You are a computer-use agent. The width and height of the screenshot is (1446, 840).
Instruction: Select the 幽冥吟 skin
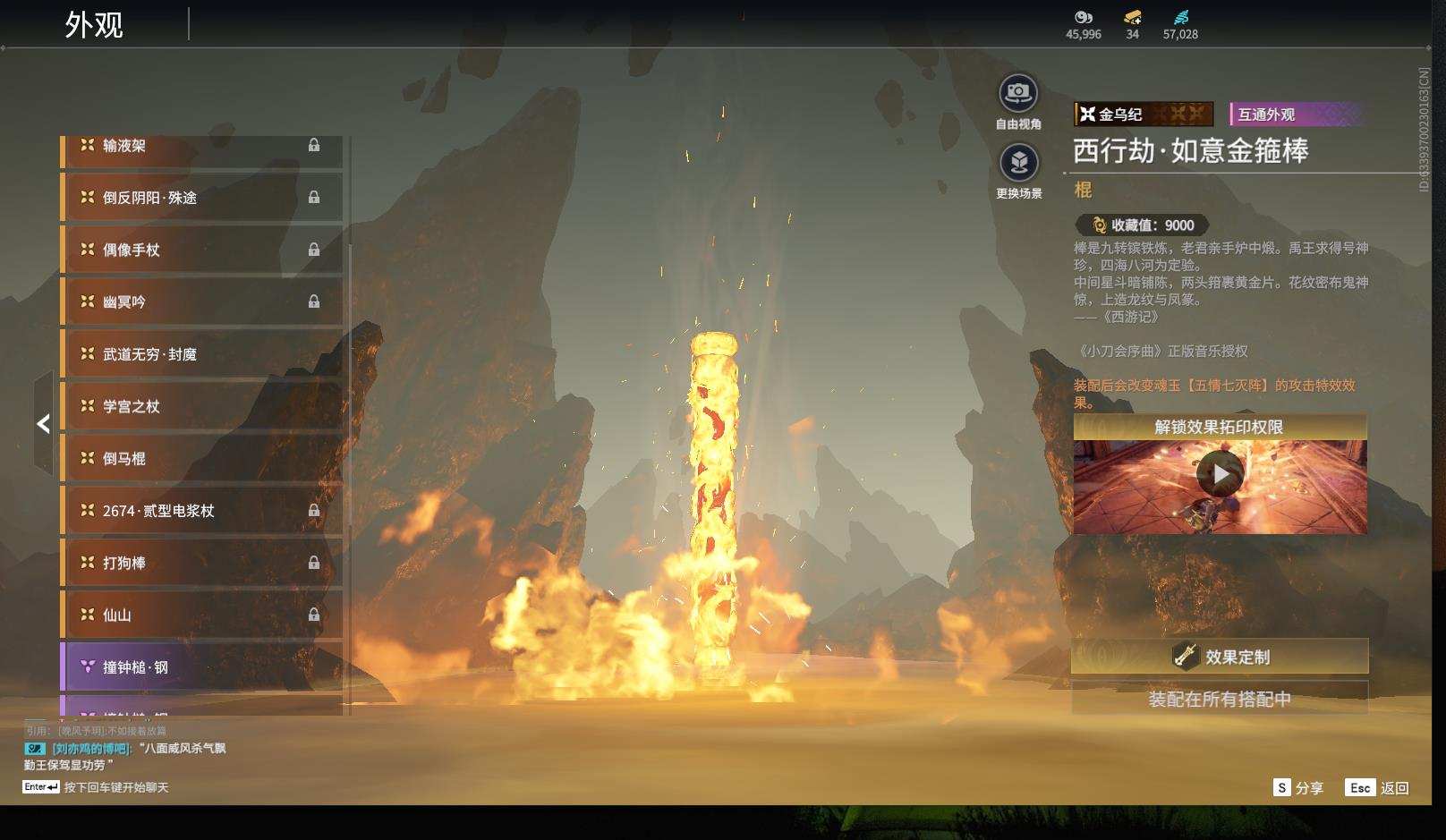201,301
